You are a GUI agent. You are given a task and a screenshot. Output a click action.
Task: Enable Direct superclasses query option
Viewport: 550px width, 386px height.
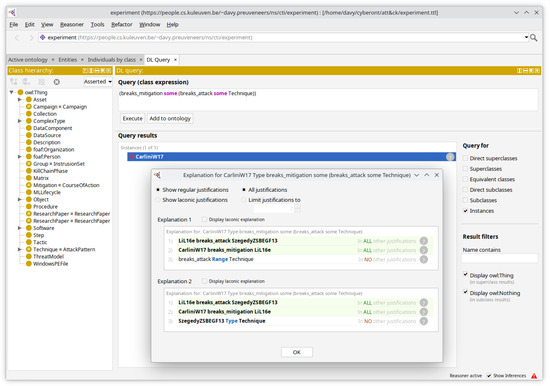click(x=465, y=158)
